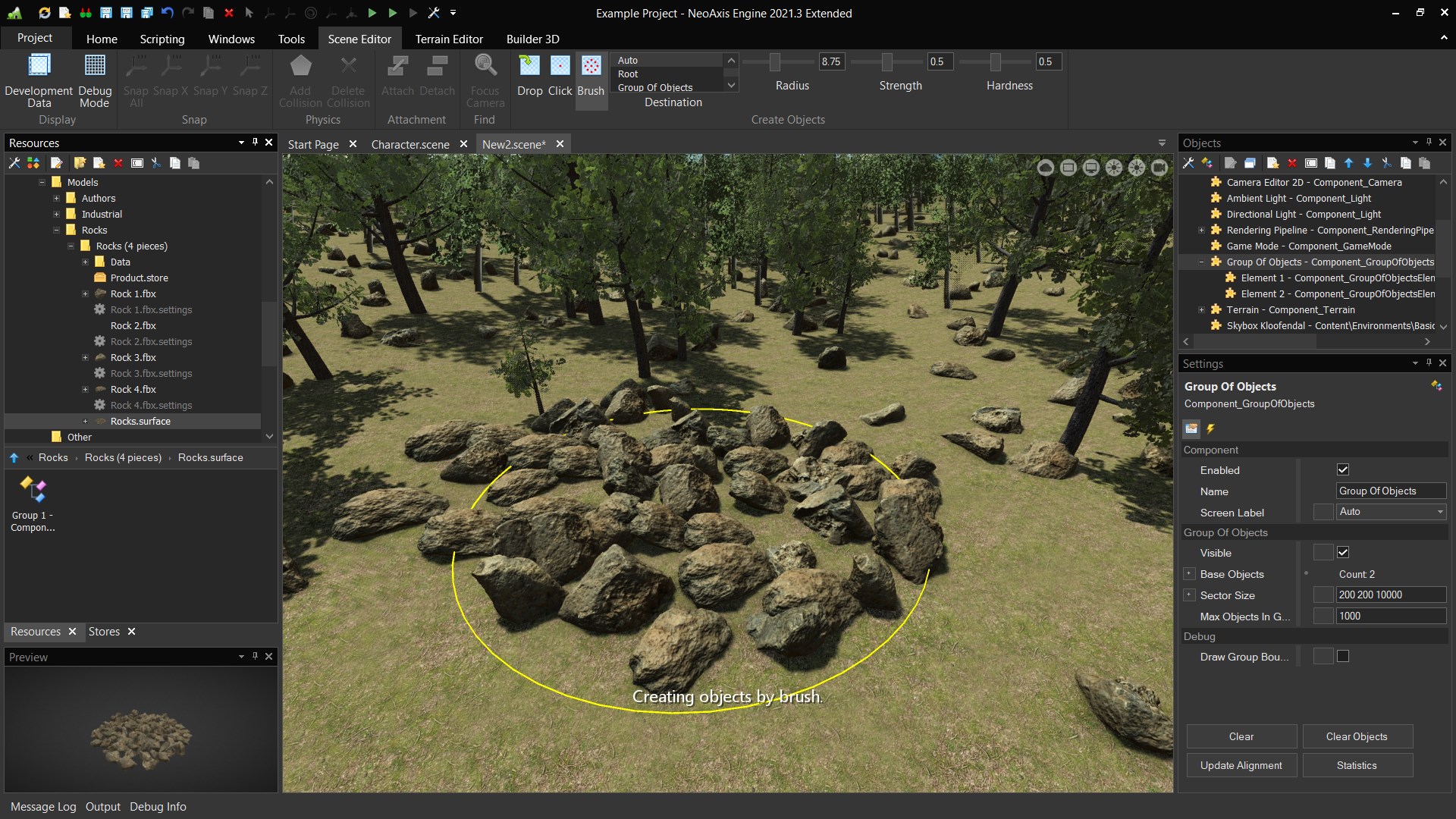Click the green Play button in title bar
The height and width of the screenshot is (819, 1456).
372,13
